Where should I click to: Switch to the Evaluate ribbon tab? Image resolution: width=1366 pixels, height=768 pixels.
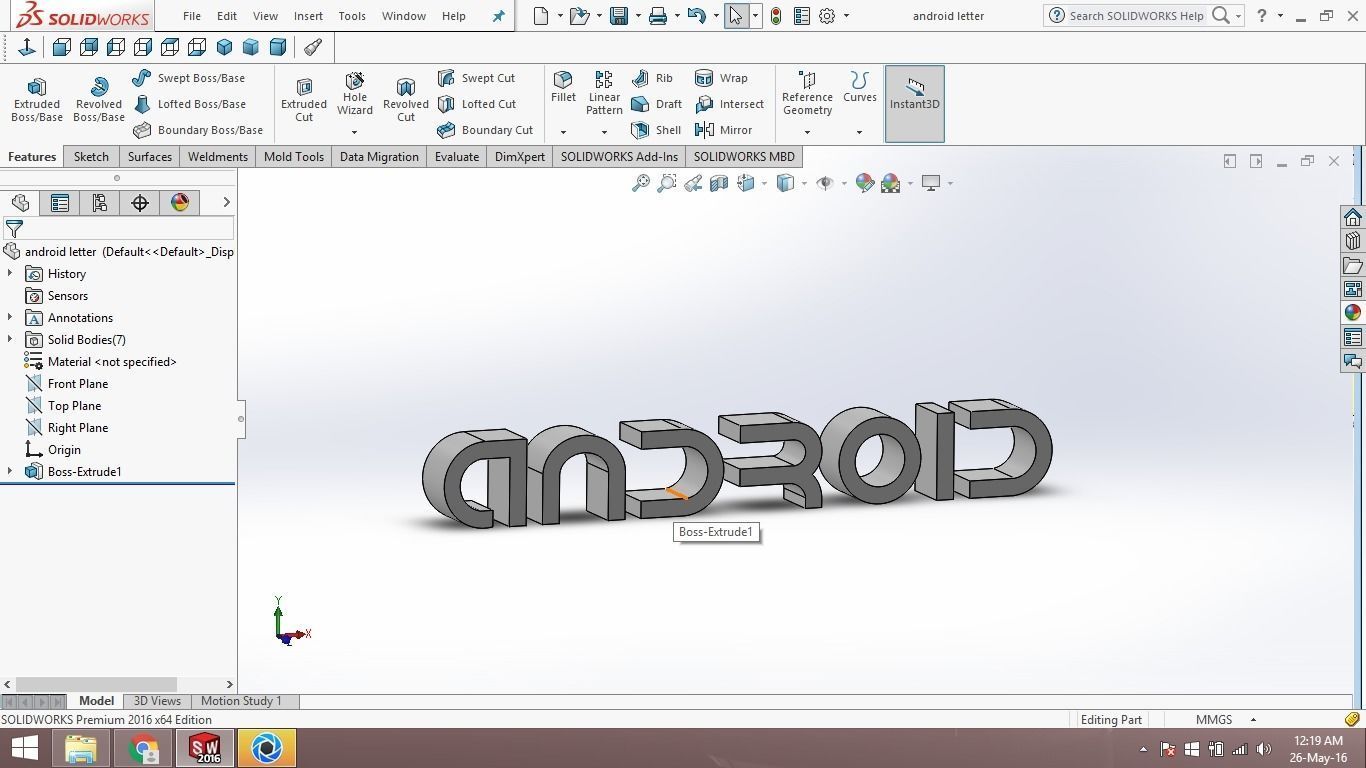[x=456, y=157]
